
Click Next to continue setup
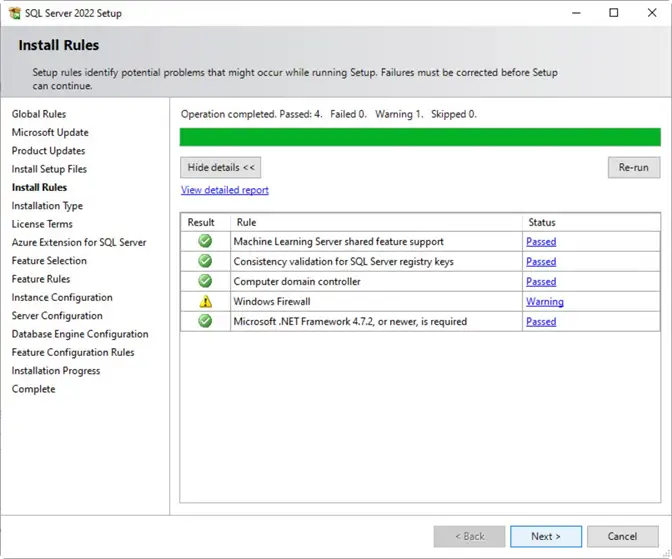coord(545,536)
